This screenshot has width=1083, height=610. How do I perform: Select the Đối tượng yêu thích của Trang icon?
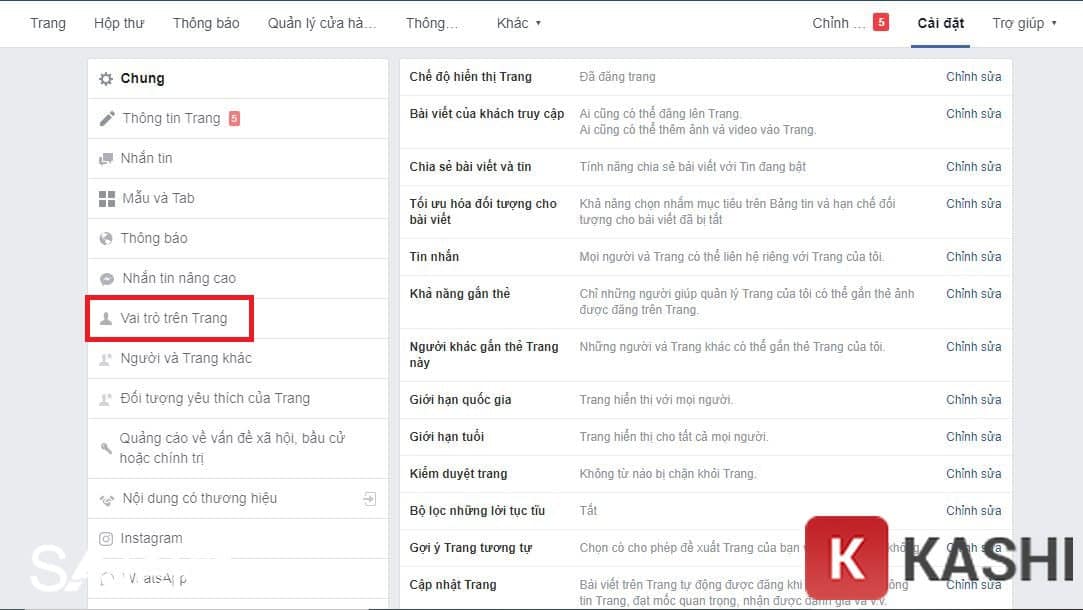click(x=107, y=398)
